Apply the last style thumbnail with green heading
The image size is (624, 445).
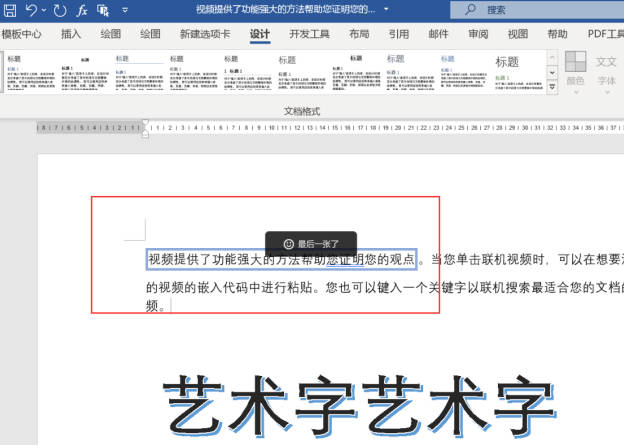(518, 72)
